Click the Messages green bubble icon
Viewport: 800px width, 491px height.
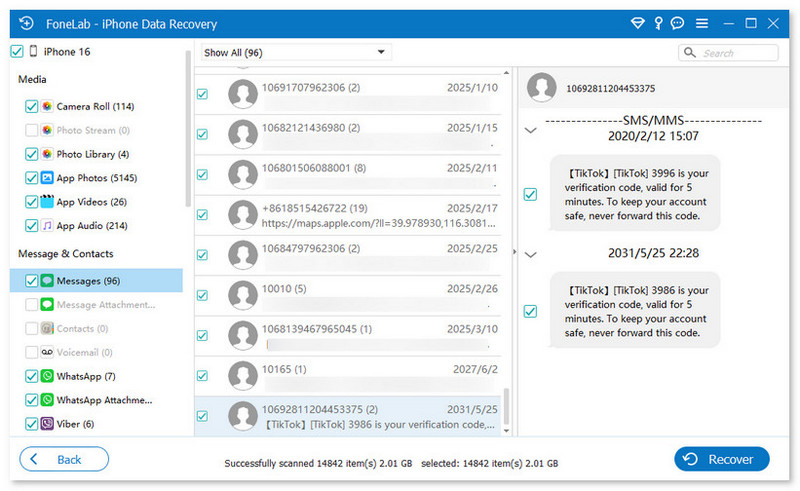coord(47,281)
